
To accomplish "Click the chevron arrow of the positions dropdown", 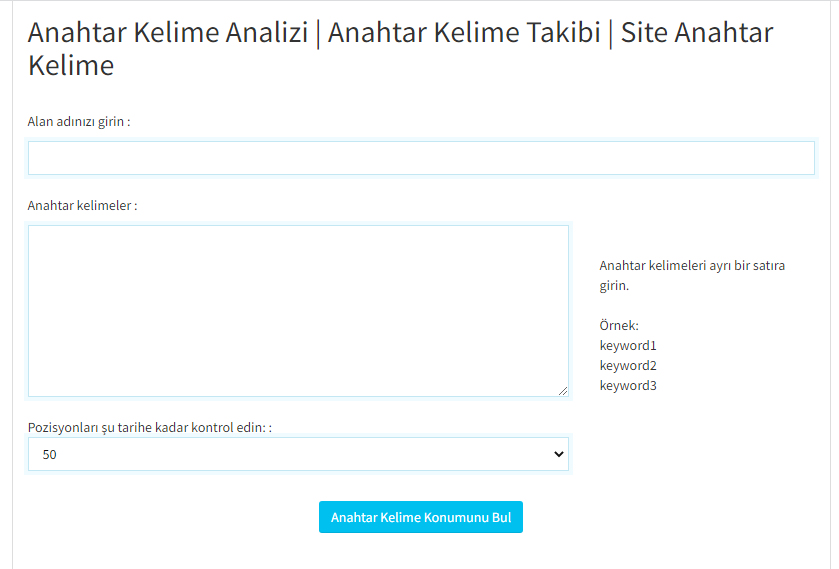I will [x=559, y=454].
